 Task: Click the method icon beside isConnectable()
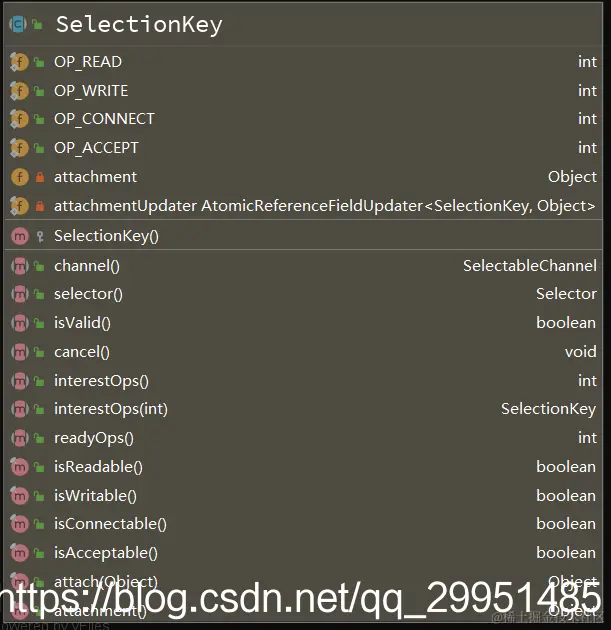point(19,524)
